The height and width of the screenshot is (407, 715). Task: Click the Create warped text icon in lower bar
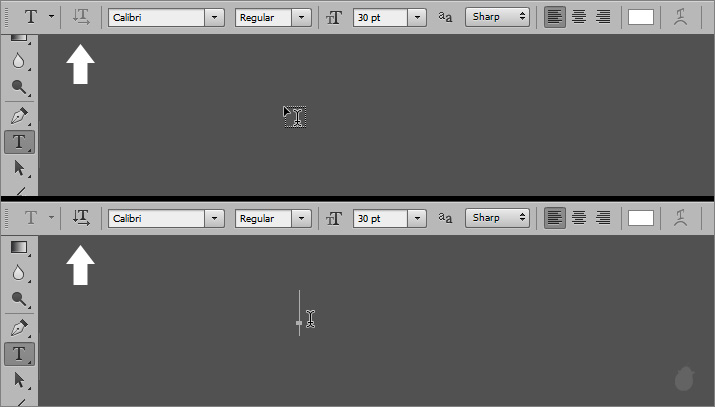pyautogui.click(x=680, y=218)
